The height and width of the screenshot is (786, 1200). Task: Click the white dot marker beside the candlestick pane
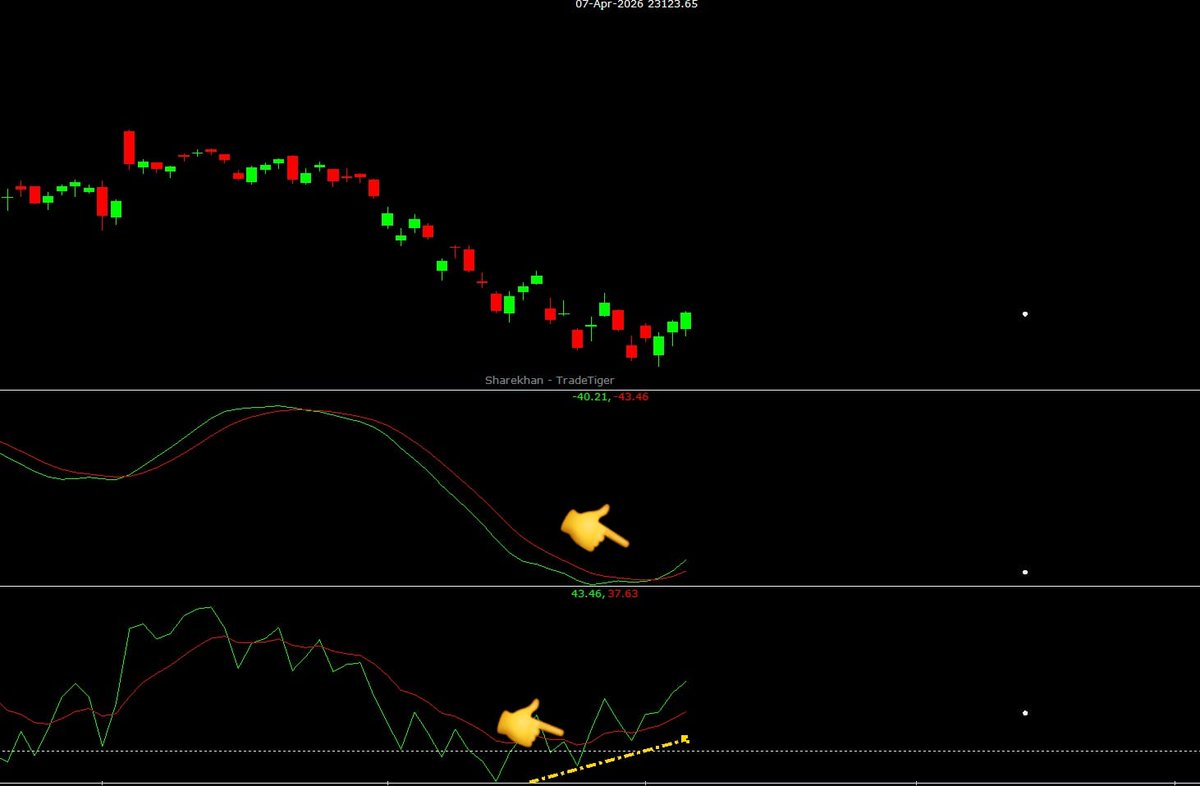[1024, 313]
